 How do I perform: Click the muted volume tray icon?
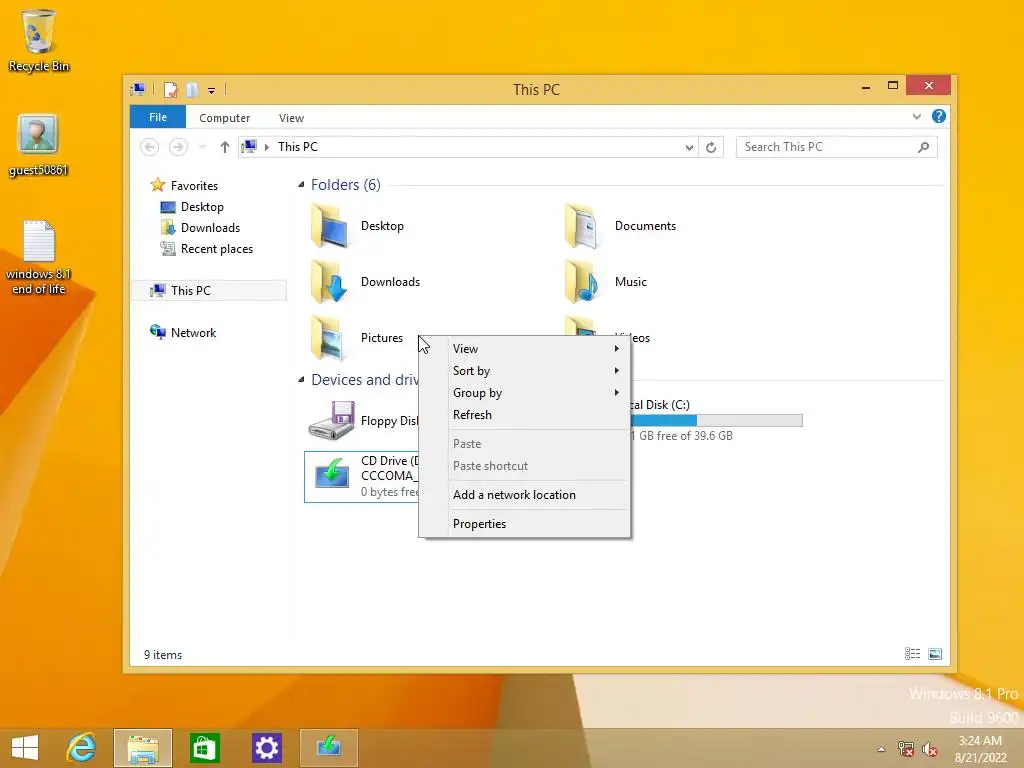pyautogui.click(x=930, y=749)
